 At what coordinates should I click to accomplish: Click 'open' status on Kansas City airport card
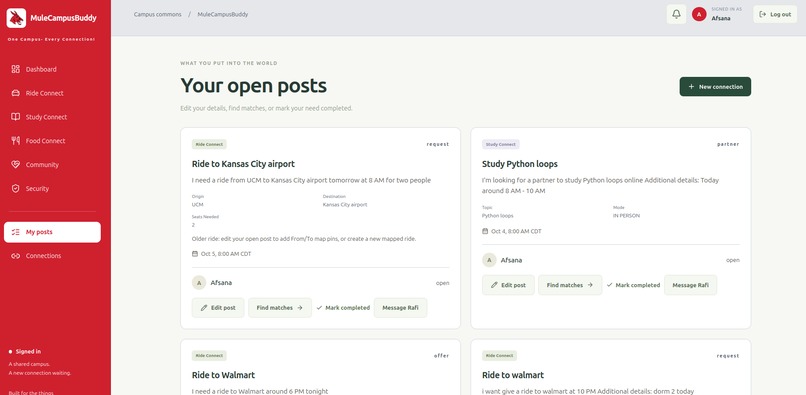coord(443,283)
